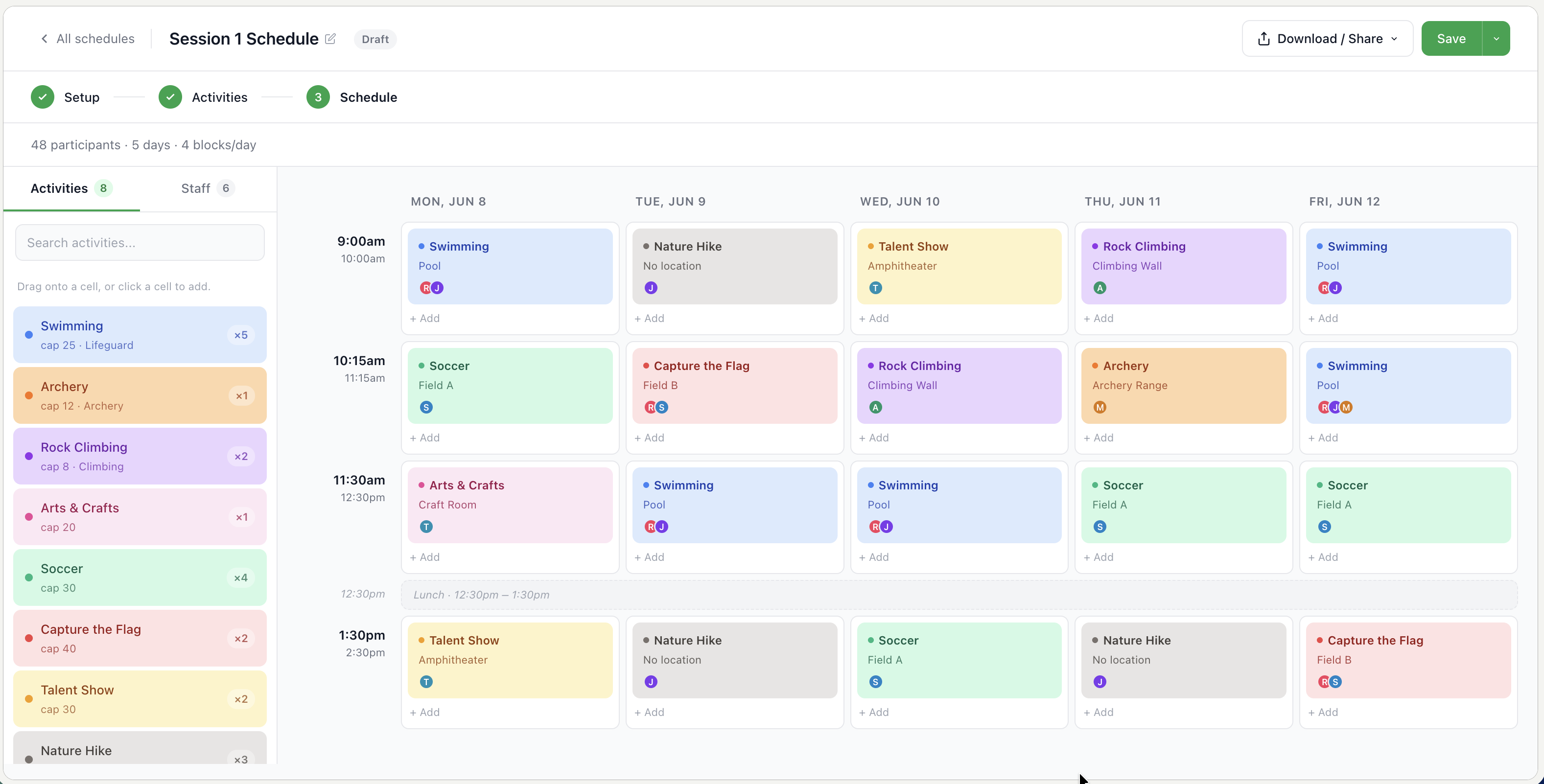The height and width of the screenshot is (784, 1544).
Task: Open Friday 1:30pm Capture the Flag block
Action: (x=1408, y=660)
